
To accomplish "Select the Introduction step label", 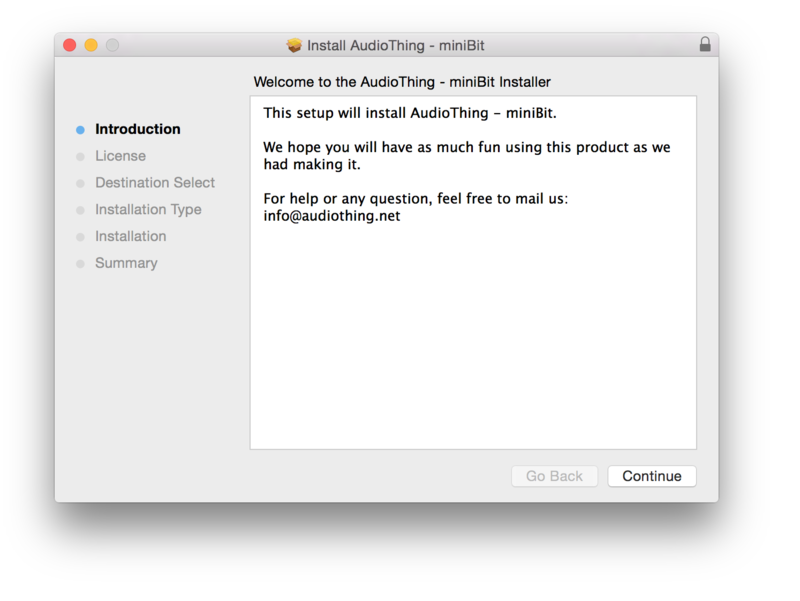I will pos(138,129).
